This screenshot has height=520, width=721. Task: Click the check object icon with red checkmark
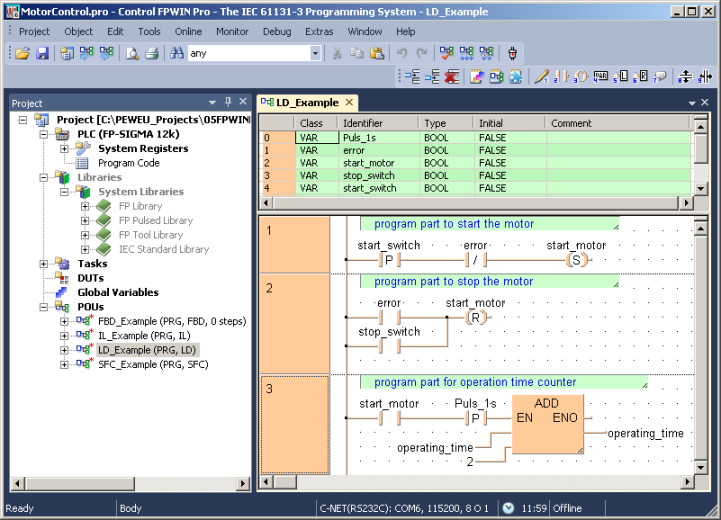446,53
